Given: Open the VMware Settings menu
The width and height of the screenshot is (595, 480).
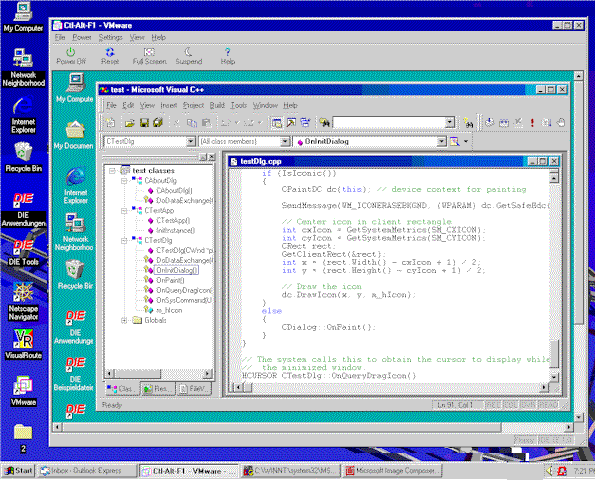Looking at the screenshot, I should pos(110,38).
